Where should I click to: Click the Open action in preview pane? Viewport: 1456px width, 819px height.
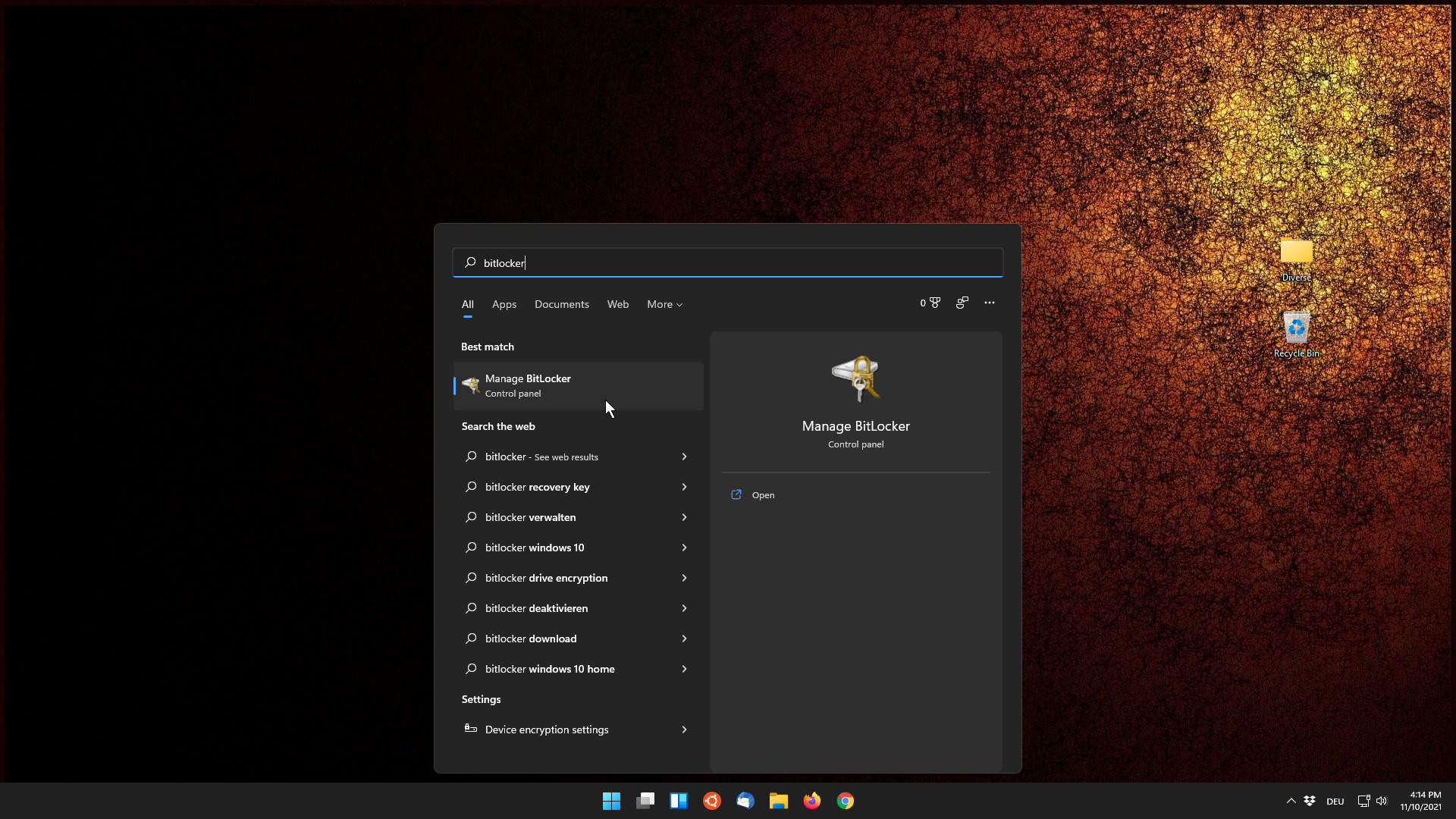pos(753,495)
